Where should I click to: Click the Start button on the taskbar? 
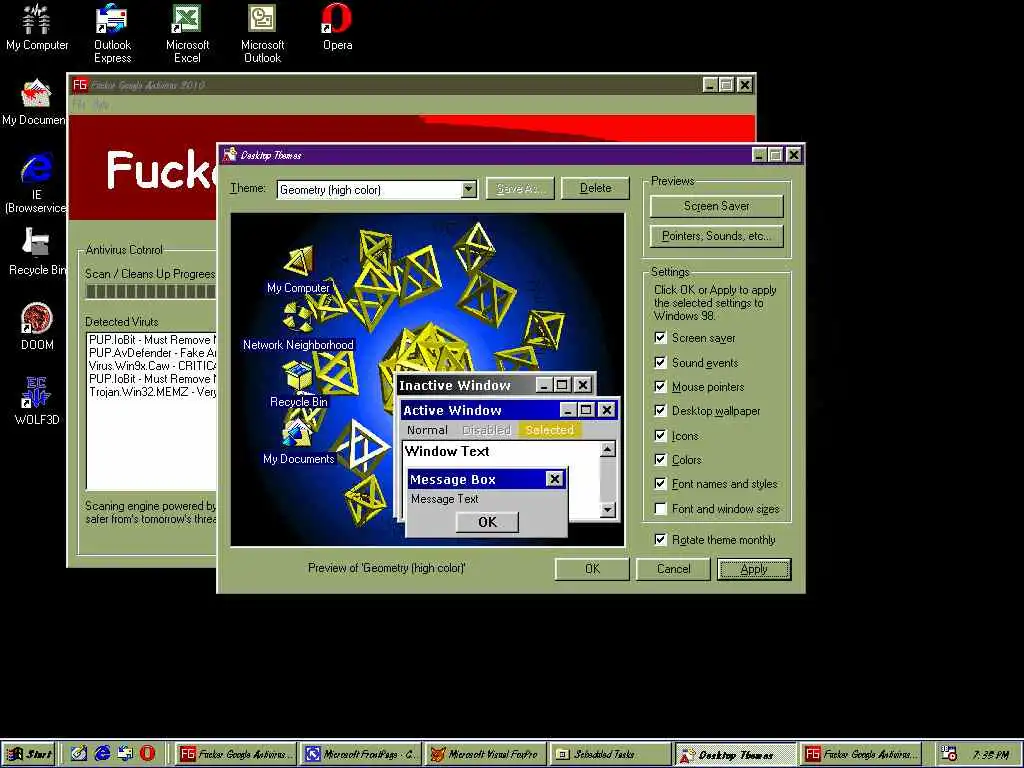[x=28, y=754]
